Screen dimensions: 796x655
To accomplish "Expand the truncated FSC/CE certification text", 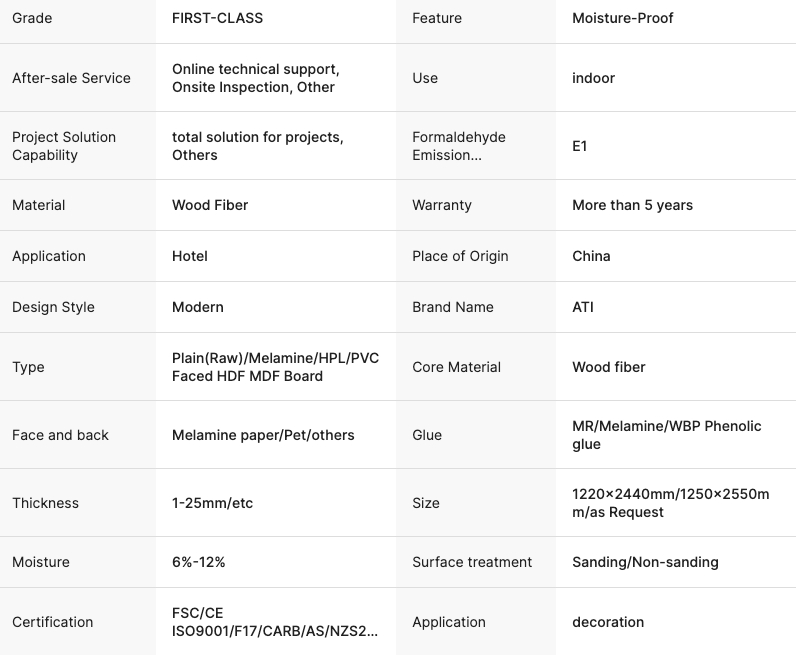I will coord(275,622).
